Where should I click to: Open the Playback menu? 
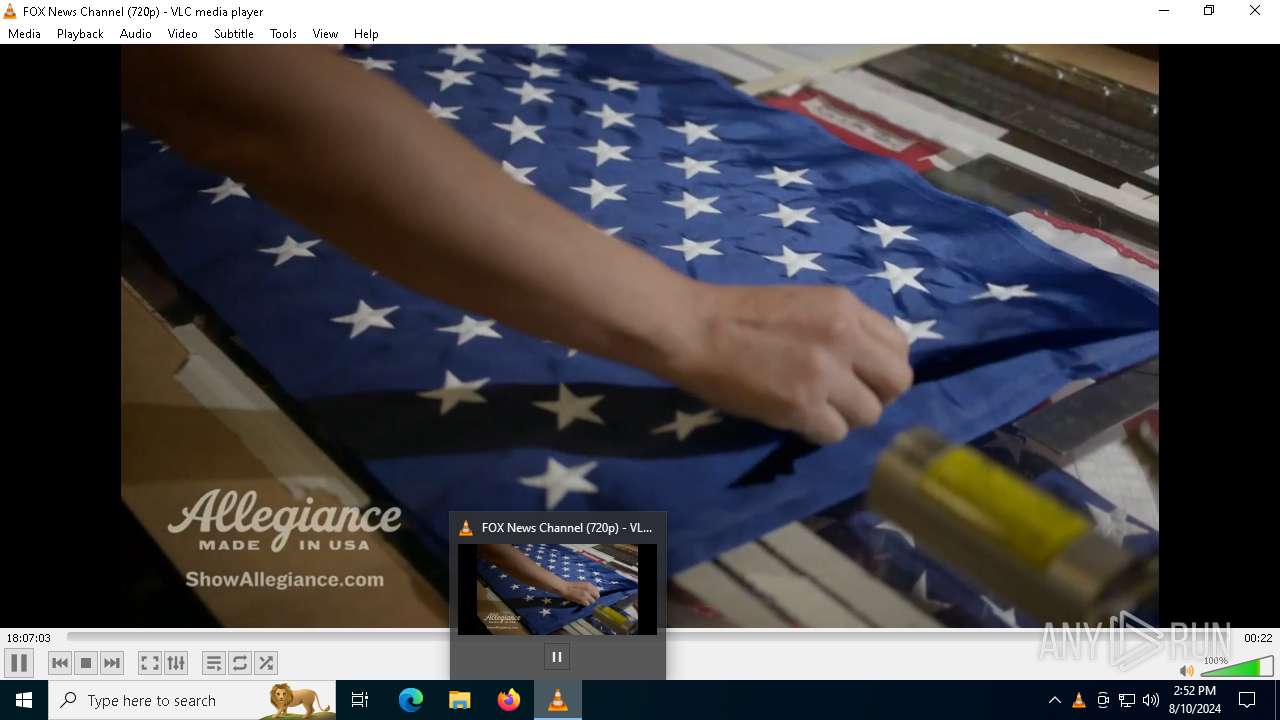coord(80,34)
